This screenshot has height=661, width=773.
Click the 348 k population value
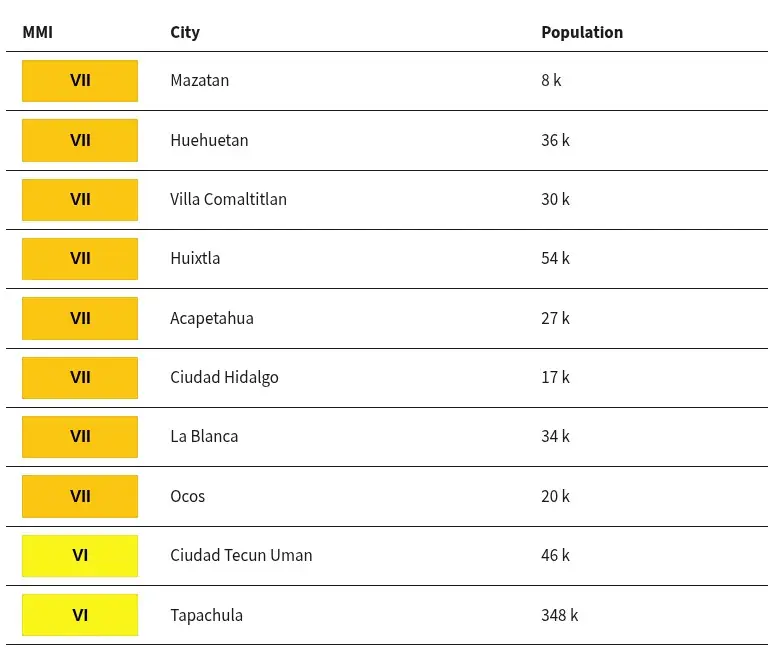click(560, 615)
